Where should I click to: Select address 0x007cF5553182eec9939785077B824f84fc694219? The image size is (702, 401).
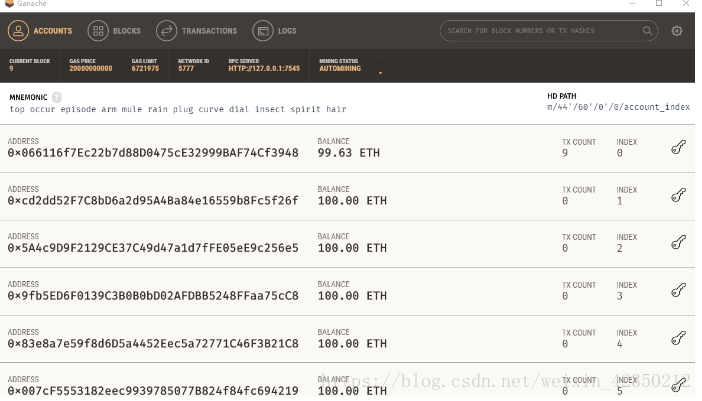[x=153, y=391]
